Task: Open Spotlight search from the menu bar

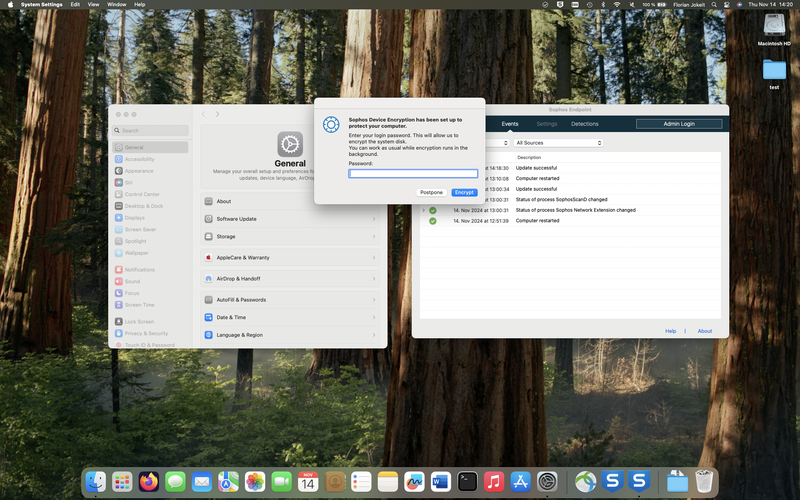Action: click(714, 5)
